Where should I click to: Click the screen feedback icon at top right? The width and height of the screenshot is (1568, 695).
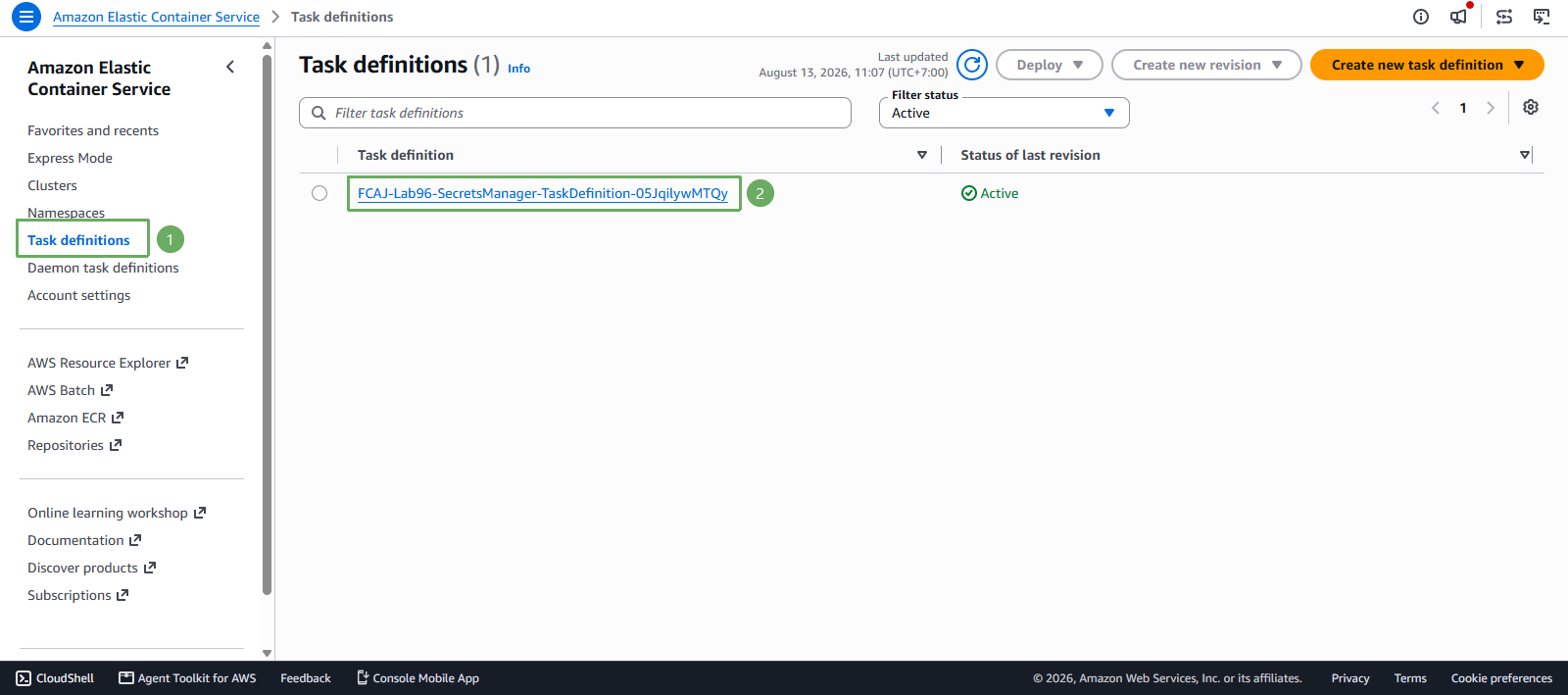(x=1542, y=17)
